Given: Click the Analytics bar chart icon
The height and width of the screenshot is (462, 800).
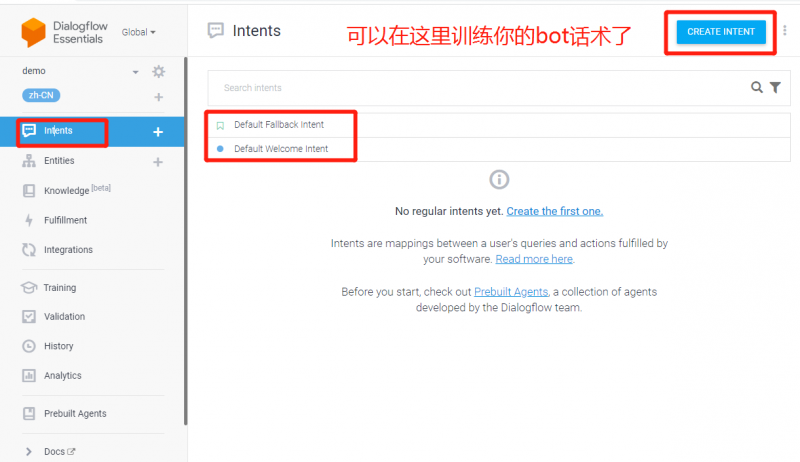Looking at the screenshot, I should [x=29, y=376].
